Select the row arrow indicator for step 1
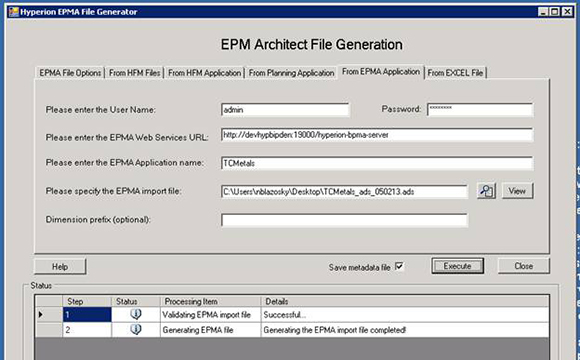The height and width of the screenshot is (360, 580). pyautogui.click(x=41, y=314)
